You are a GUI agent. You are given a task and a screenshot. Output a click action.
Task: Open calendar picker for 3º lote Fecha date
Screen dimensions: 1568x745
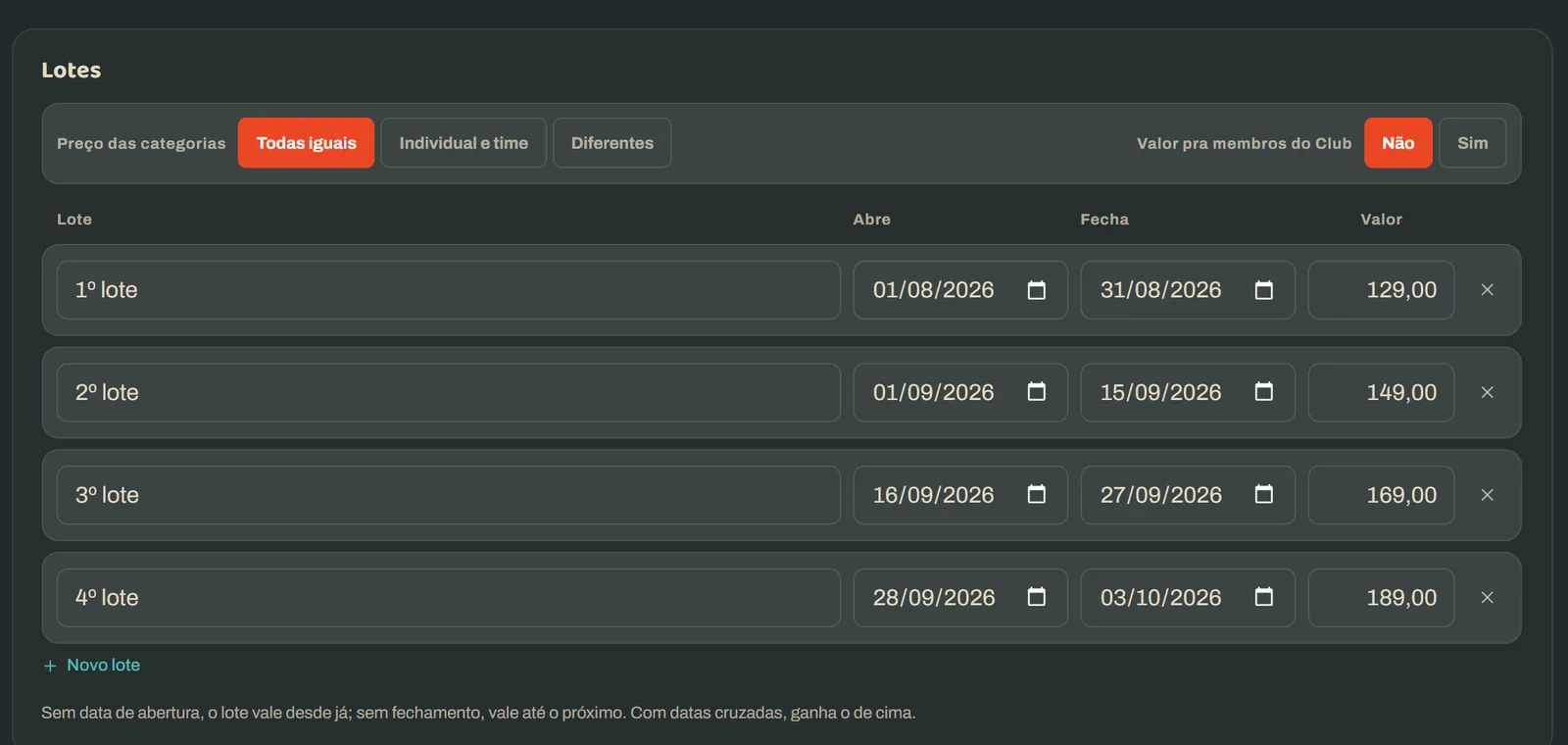point(1263,495)
